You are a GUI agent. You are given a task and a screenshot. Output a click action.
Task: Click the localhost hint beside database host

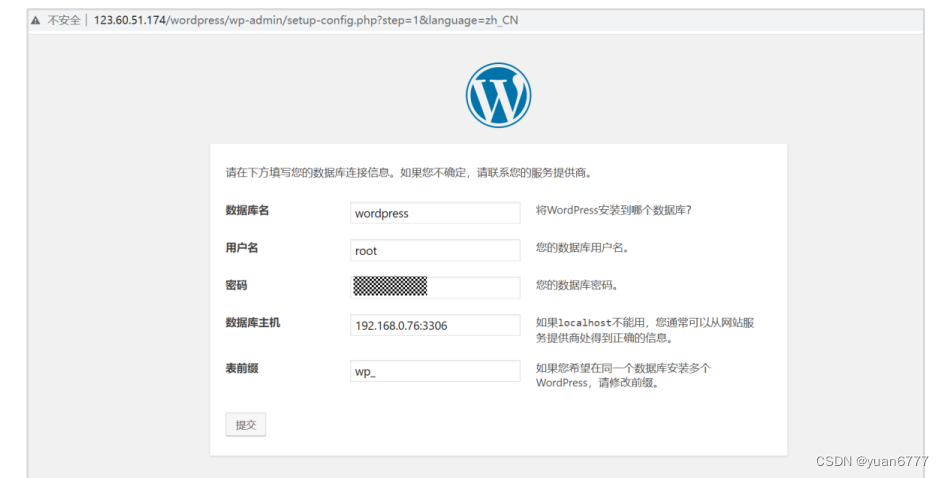pyautogui.click(x=645, y=330)
